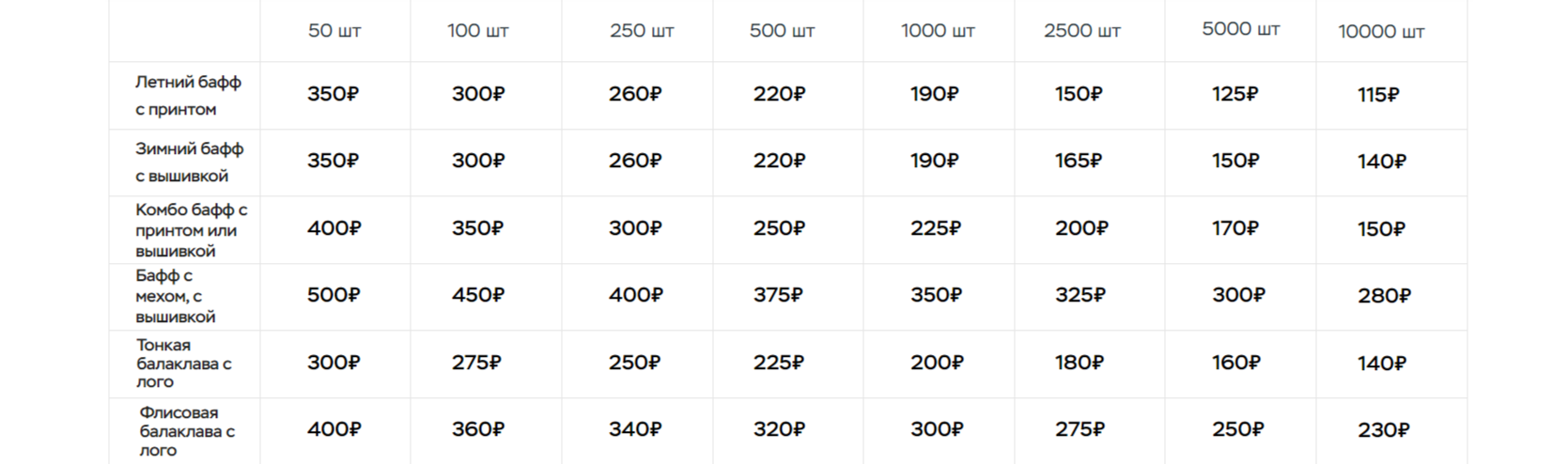Image resolution: width=1568 pixels, height=464 pixels.
Task: Select the 125₽ price cell
Action: [1234, 94]
